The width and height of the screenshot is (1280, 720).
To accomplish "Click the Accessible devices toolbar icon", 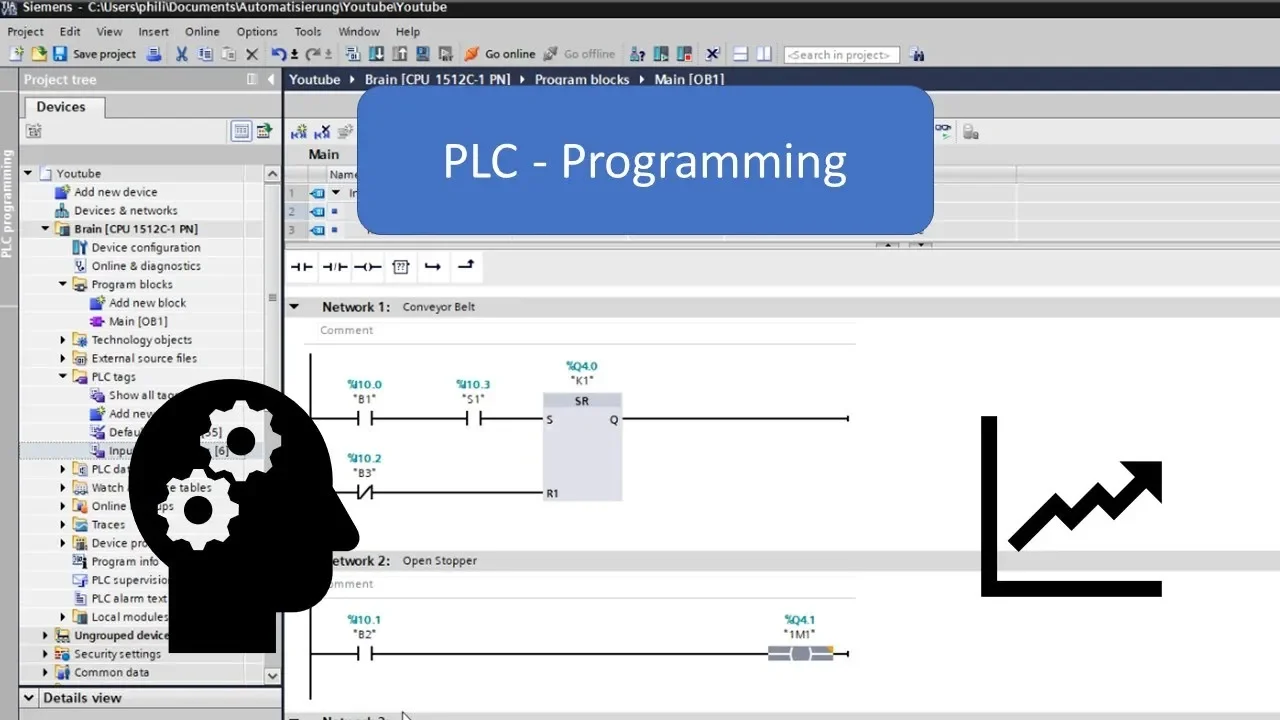I will [637, 54].
